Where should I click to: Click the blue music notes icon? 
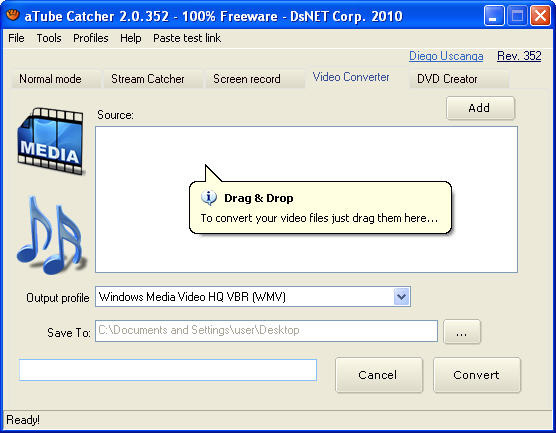click(x=51, y=235)
